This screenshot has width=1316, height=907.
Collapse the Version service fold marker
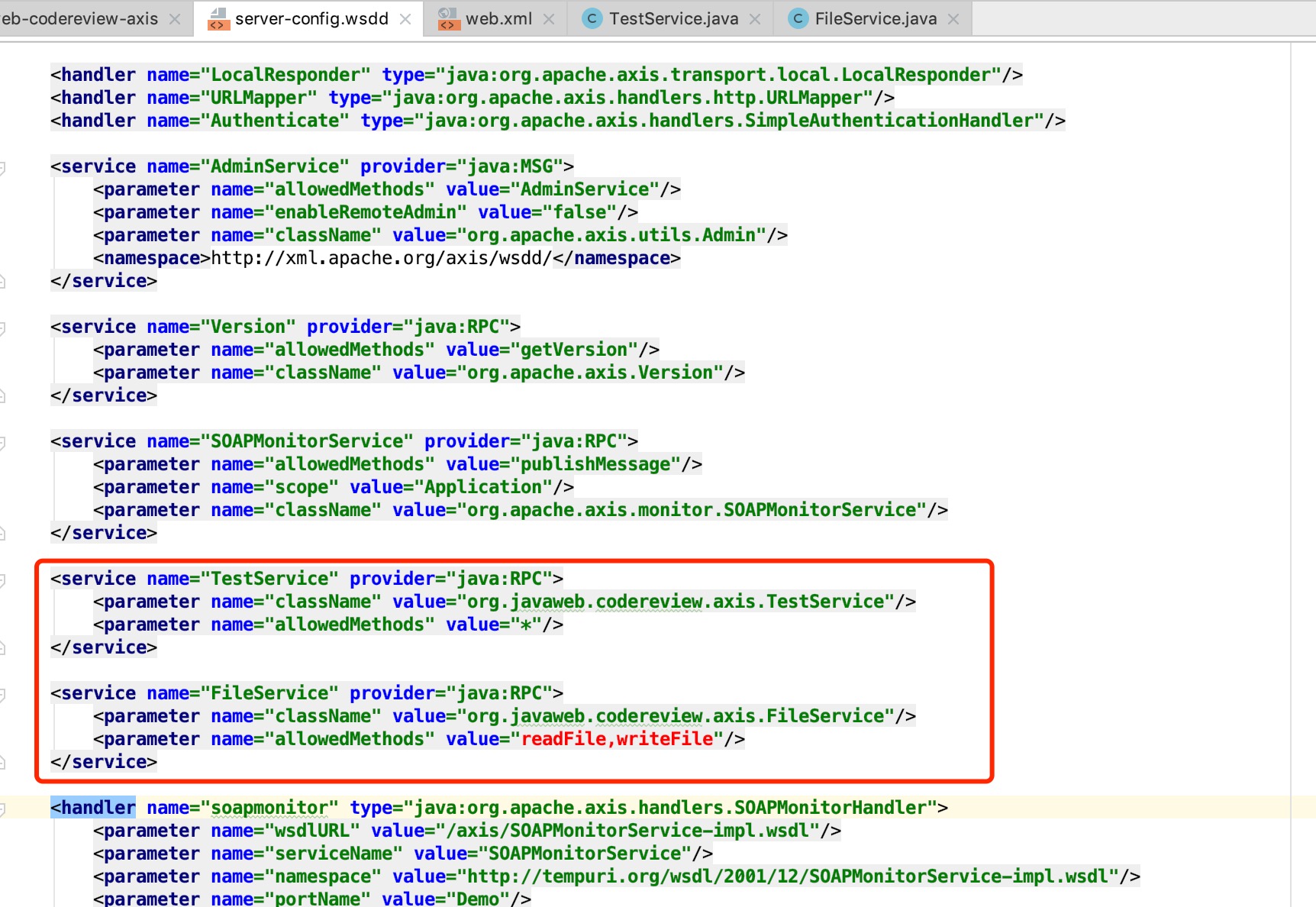click(x=2, y=328)
